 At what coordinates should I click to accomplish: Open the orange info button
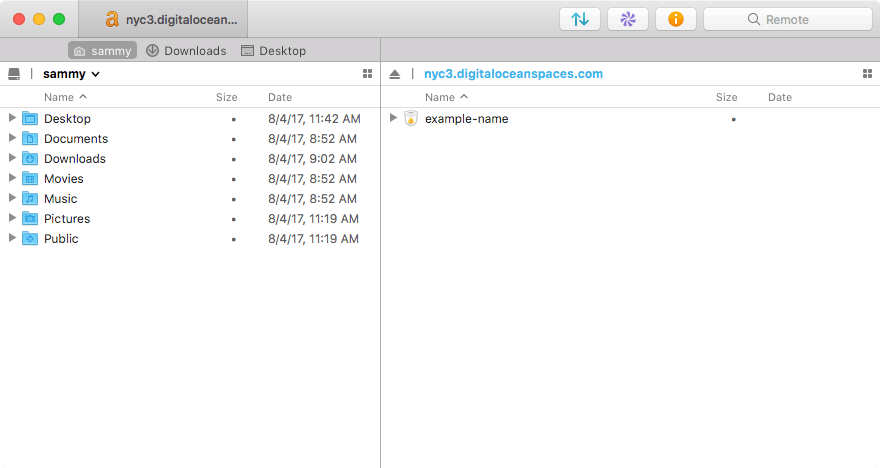point(676,19)
